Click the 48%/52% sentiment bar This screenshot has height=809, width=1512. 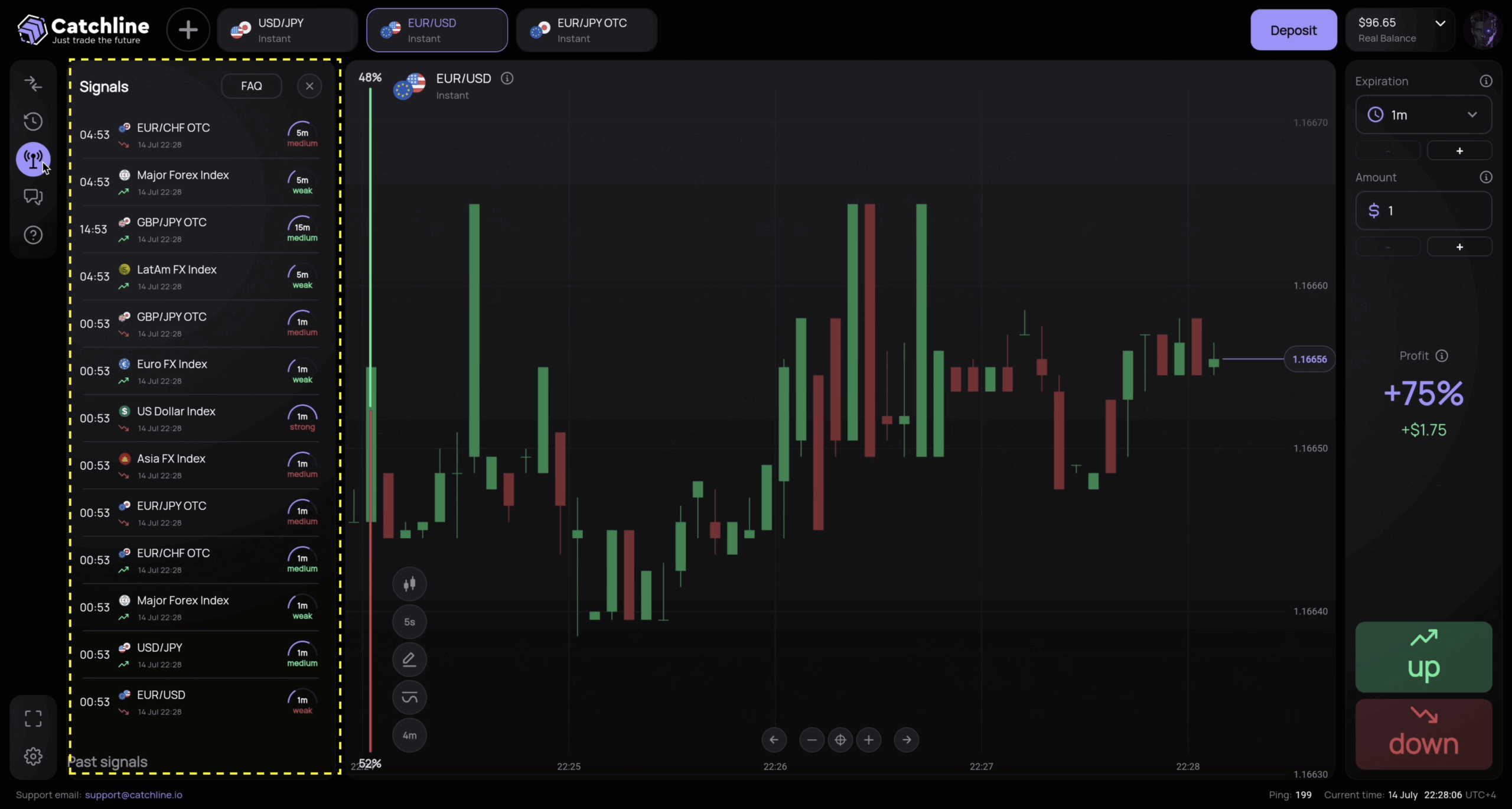click(x=370, y=420)
